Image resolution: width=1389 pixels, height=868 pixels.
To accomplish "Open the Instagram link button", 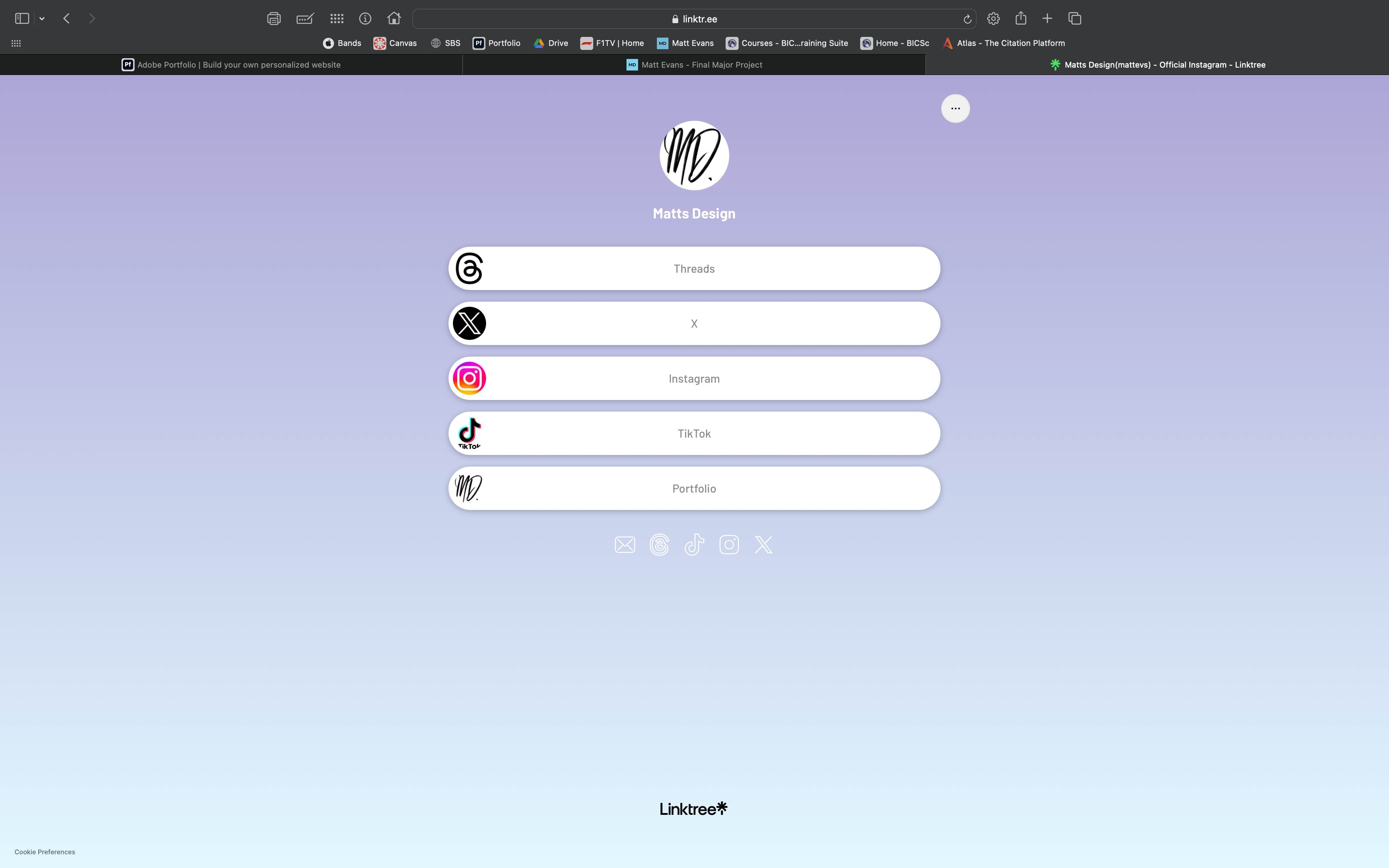I will [694, 379].
